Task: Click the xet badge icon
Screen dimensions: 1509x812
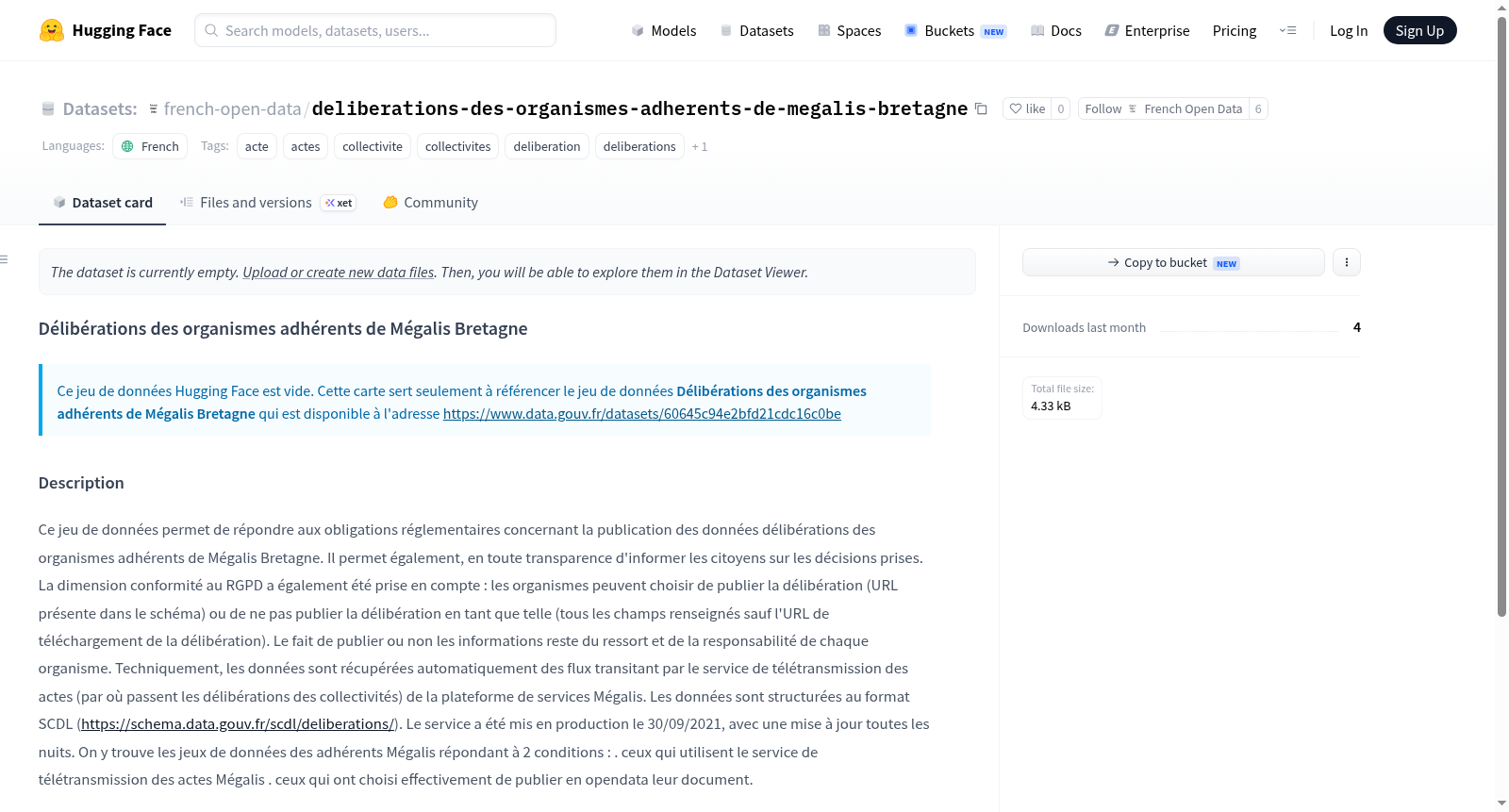Action: (x=330, y=203)
